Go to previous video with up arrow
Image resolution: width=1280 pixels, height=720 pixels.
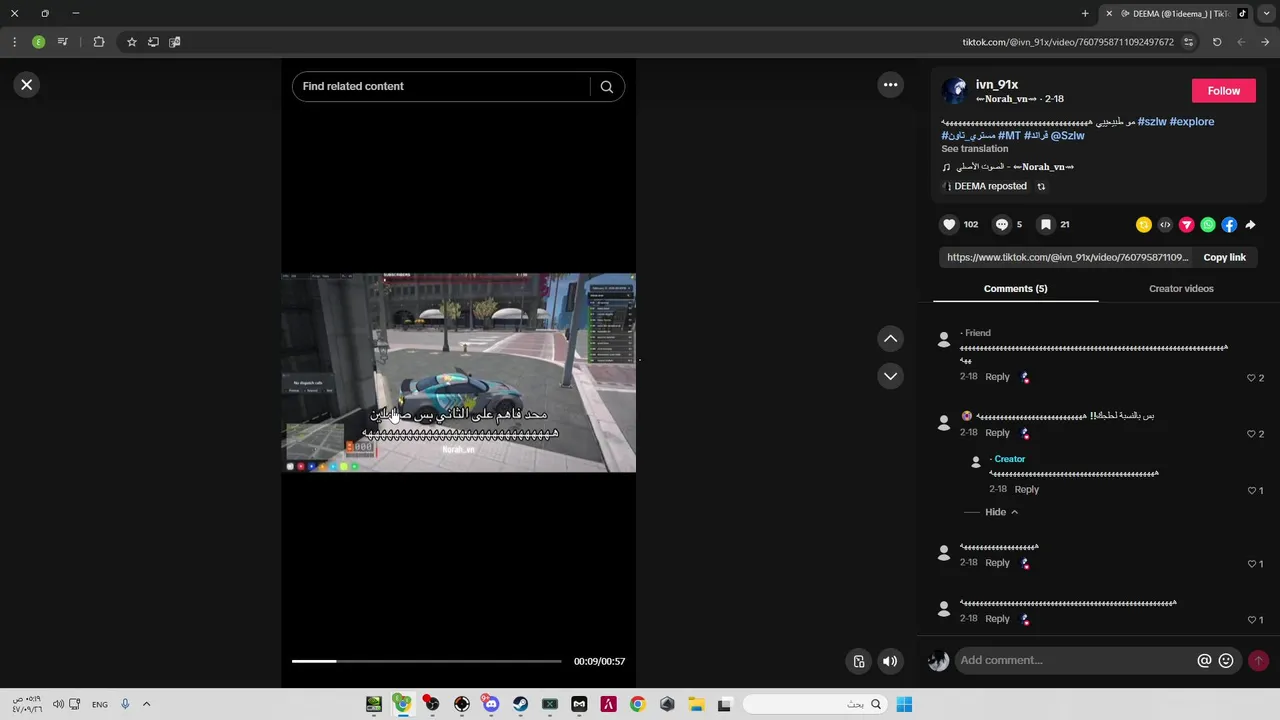(x=890, y=339)
